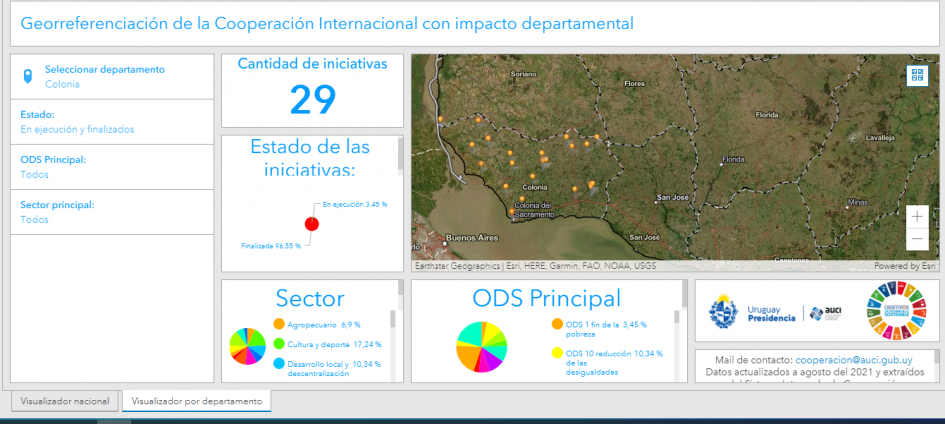Open the Sector principal filter showing Todos
Screen dimensions: 945x424
point(112,212)
